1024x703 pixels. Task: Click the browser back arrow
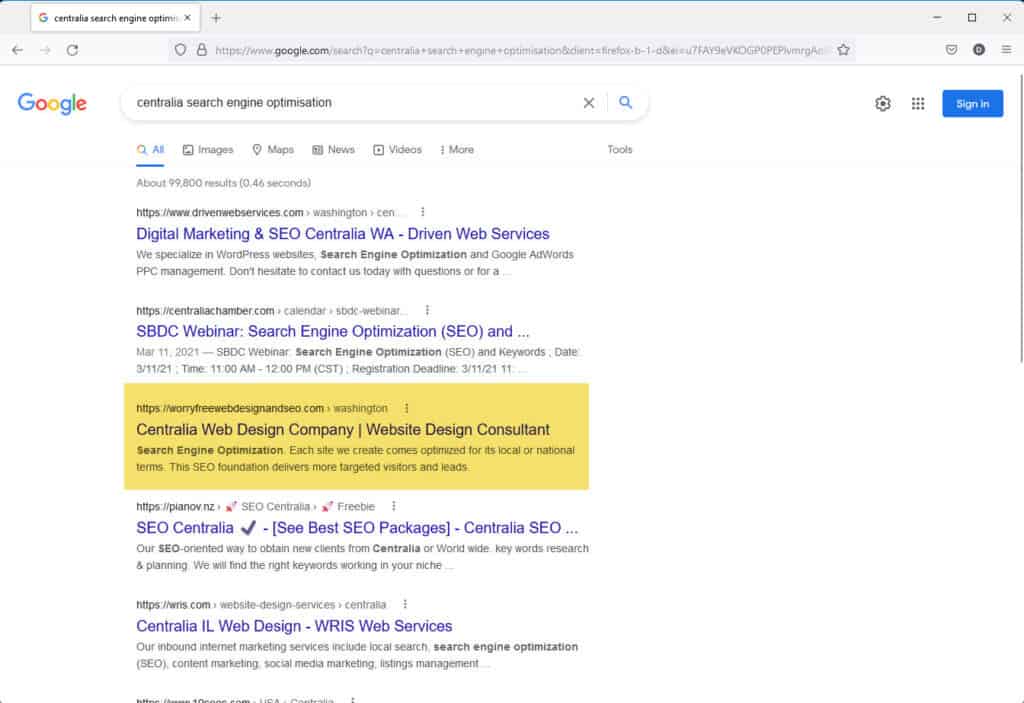pyautogui.click(x=18, y=50)
